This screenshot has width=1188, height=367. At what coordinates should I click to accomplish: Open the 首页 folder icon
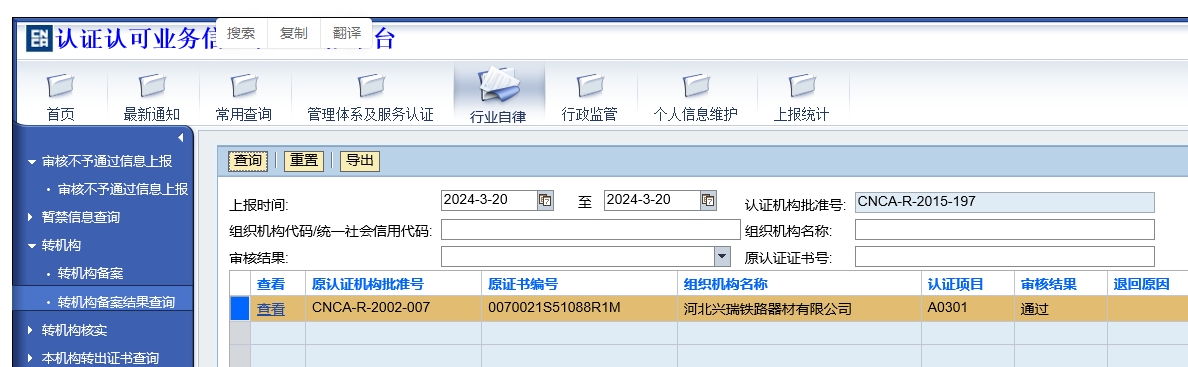(61, 86)
